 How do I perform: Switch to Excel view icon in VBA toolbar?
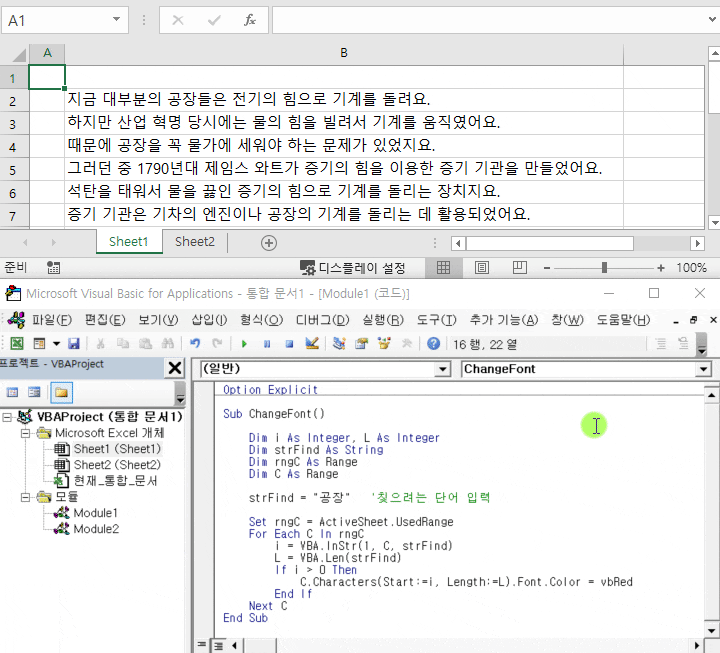pos(17,343)
